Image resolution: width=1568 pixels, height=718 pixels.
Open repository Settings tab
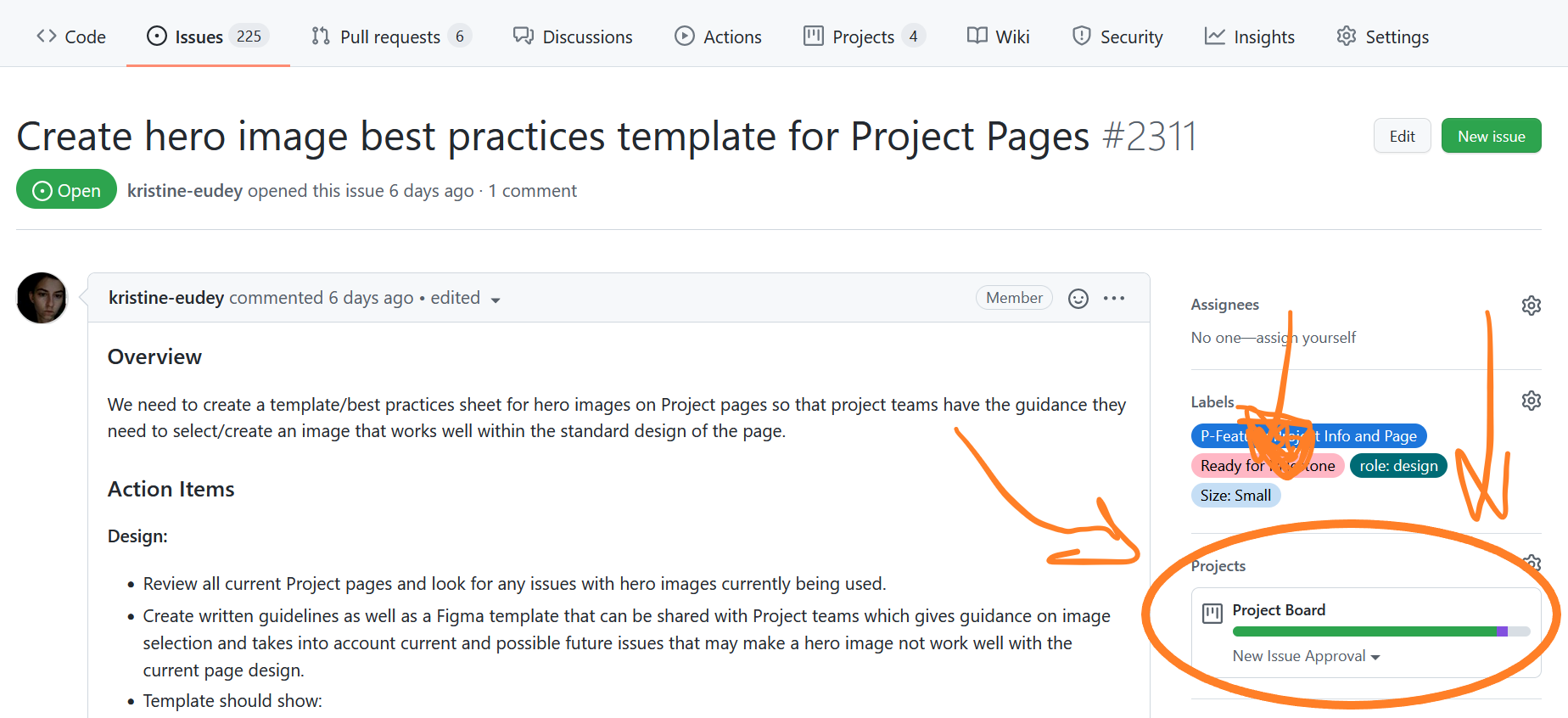1382,36
